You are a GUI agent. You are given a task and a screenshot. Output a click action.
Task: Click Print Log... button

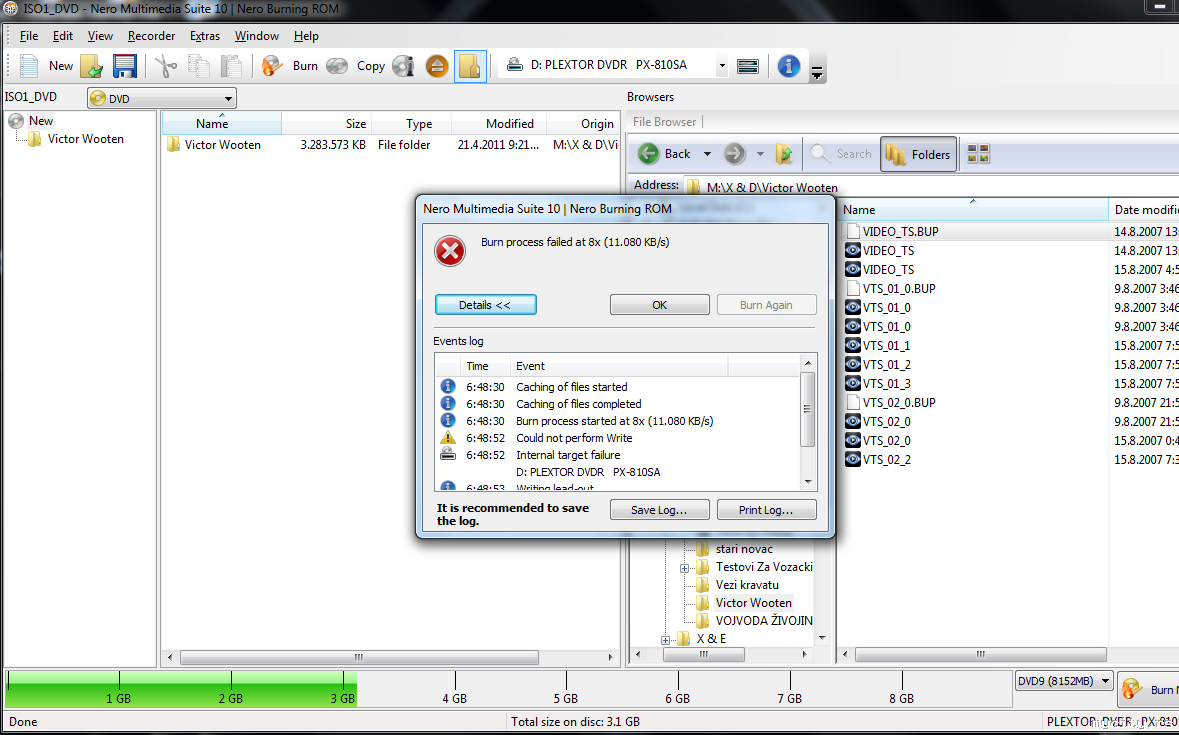(x=766, y=510)
